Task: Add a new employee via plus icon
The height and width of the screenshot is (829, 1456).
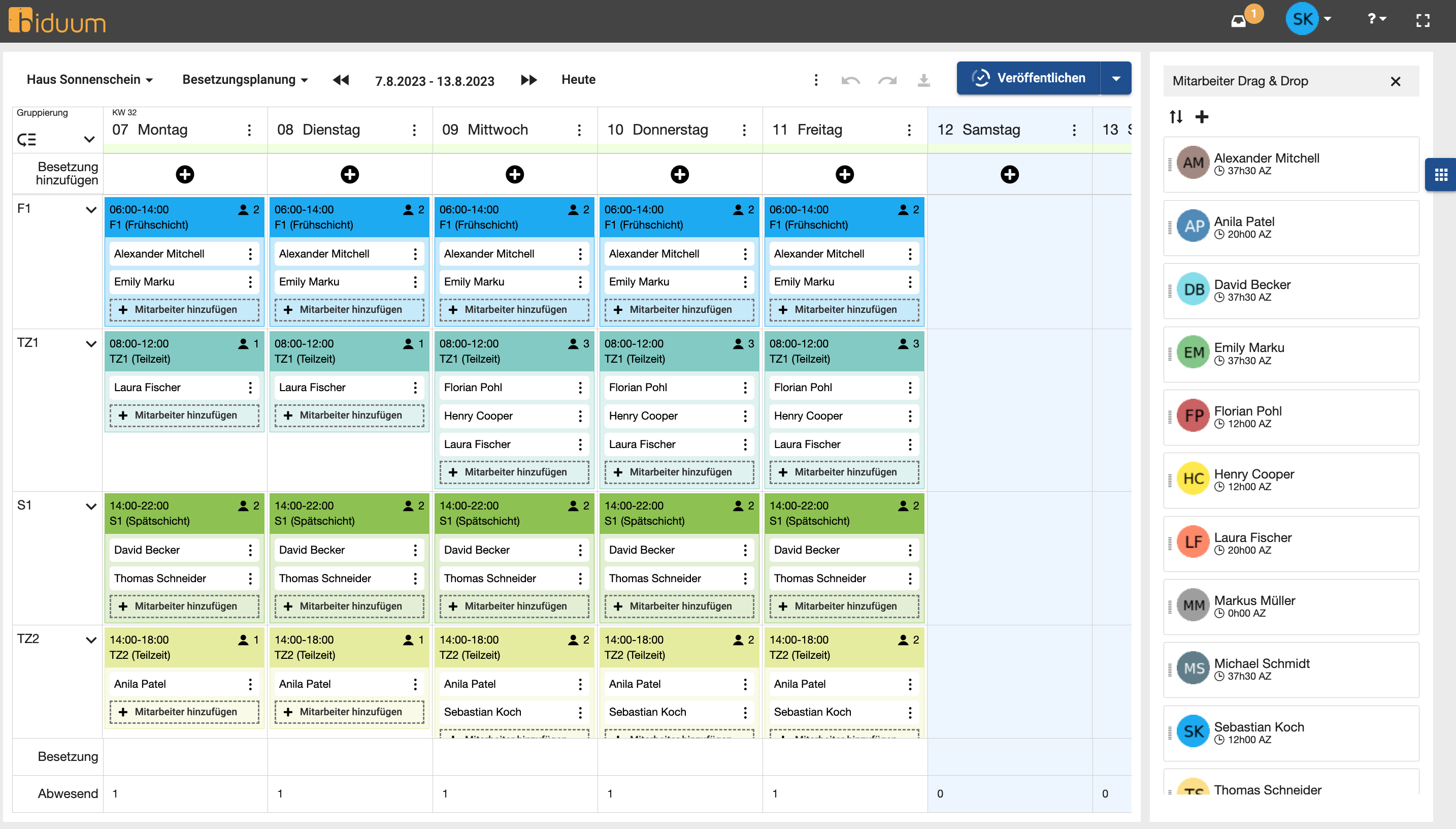Action: click(x=1203, y=116)
